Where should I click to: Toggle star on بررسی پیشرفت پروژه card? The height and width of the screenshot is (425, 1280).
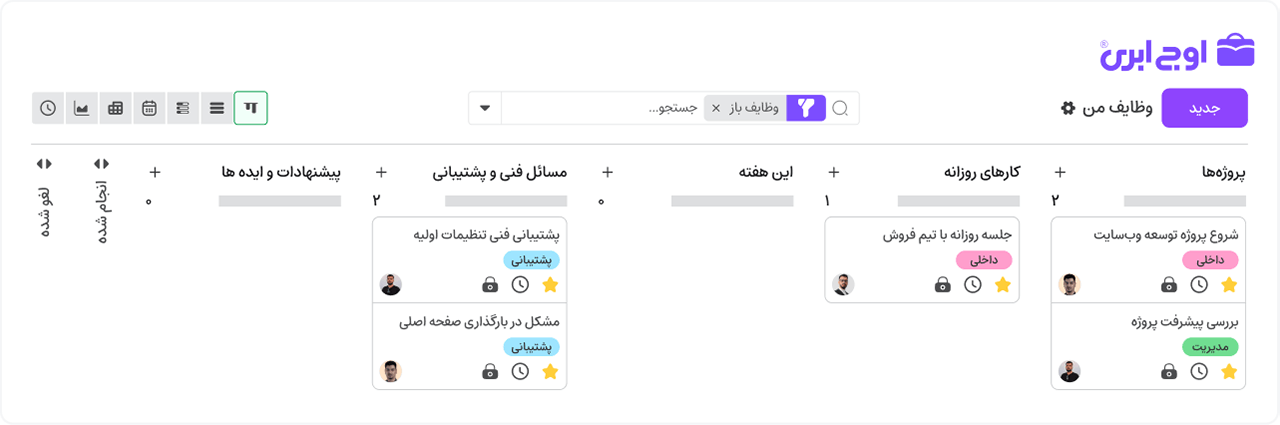(x=1229, y=372)
